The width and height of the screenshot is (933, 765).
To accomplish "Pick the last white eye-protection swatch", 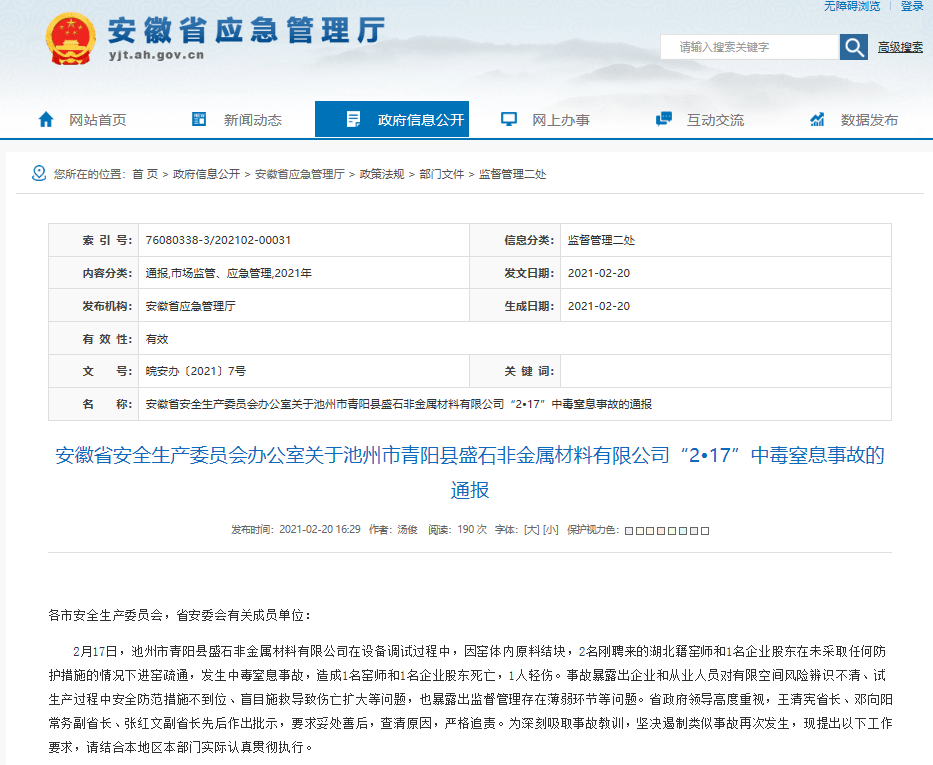I will click(x=705, y=531).
